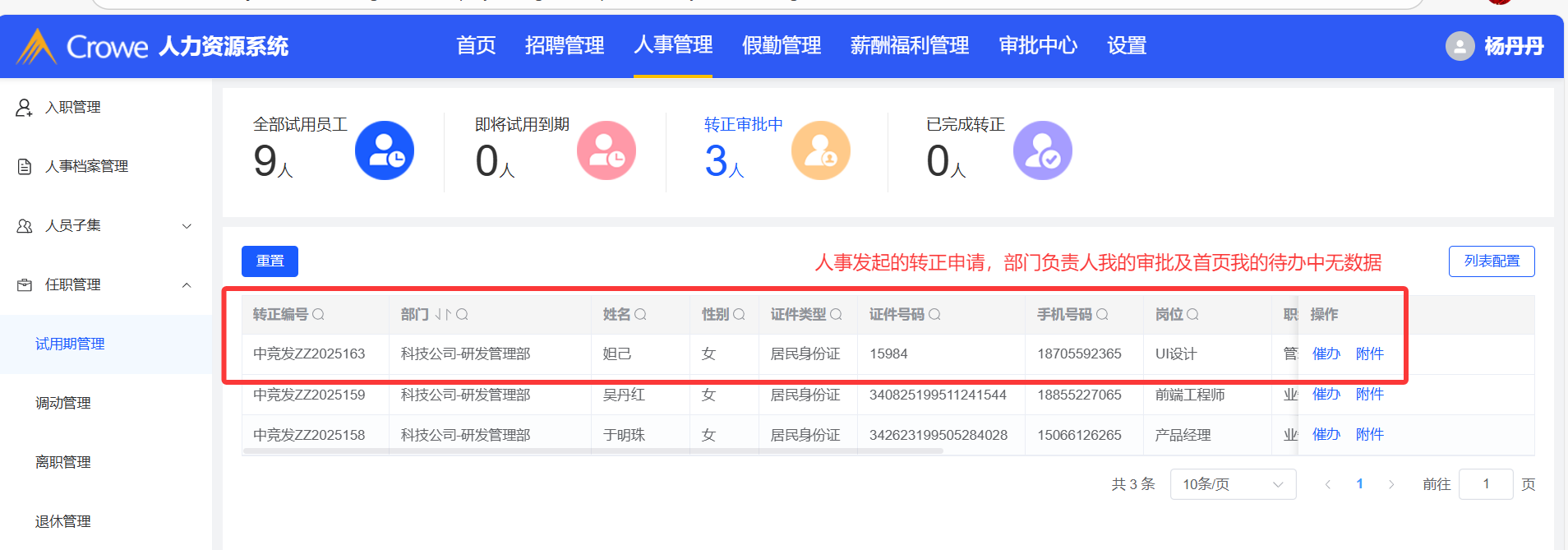
Task: Click the 任职管理 briefcase icon
Action: (25, 285)
